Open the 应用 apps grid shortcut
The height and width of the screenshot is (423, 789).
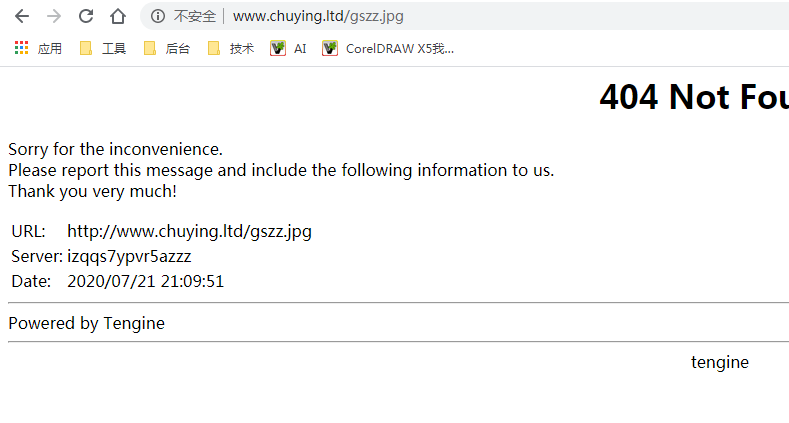(x=38, y=48)
